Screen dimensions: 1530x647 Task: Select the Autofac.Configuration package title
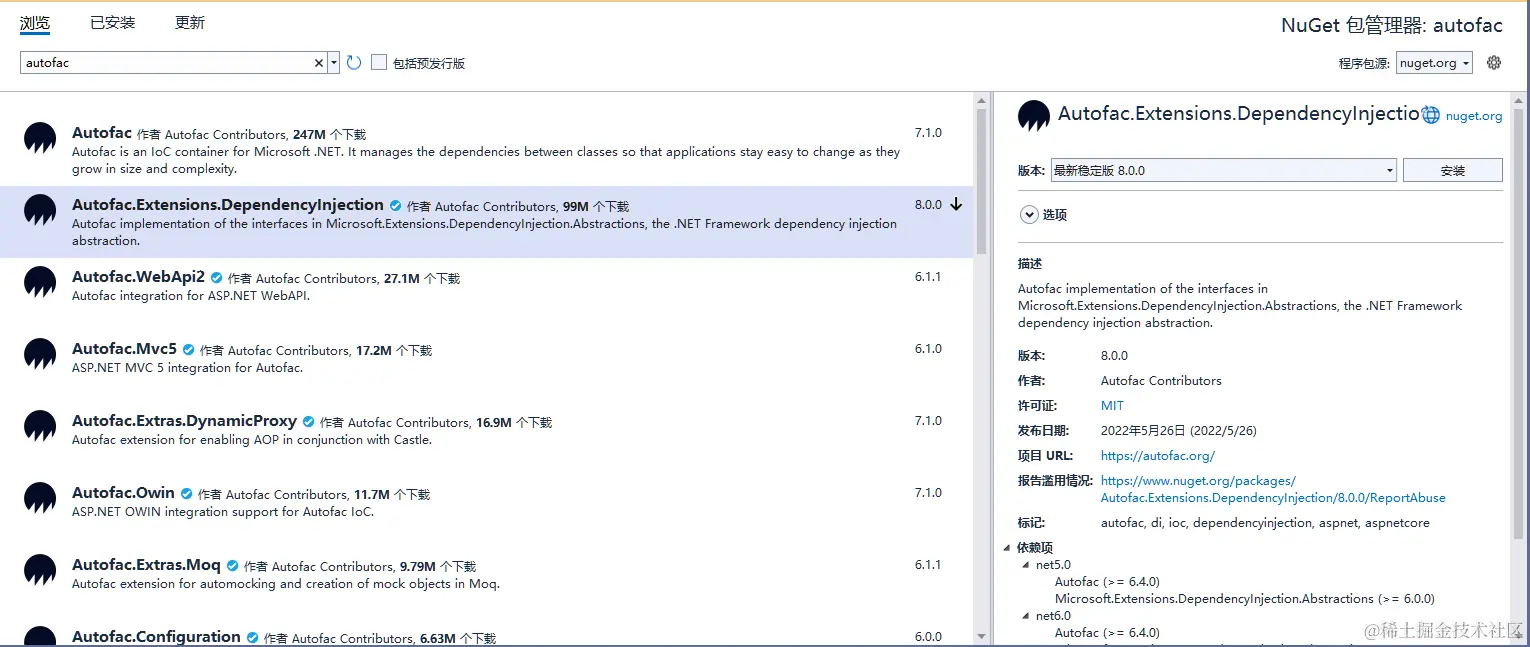(x=156, y=637)
